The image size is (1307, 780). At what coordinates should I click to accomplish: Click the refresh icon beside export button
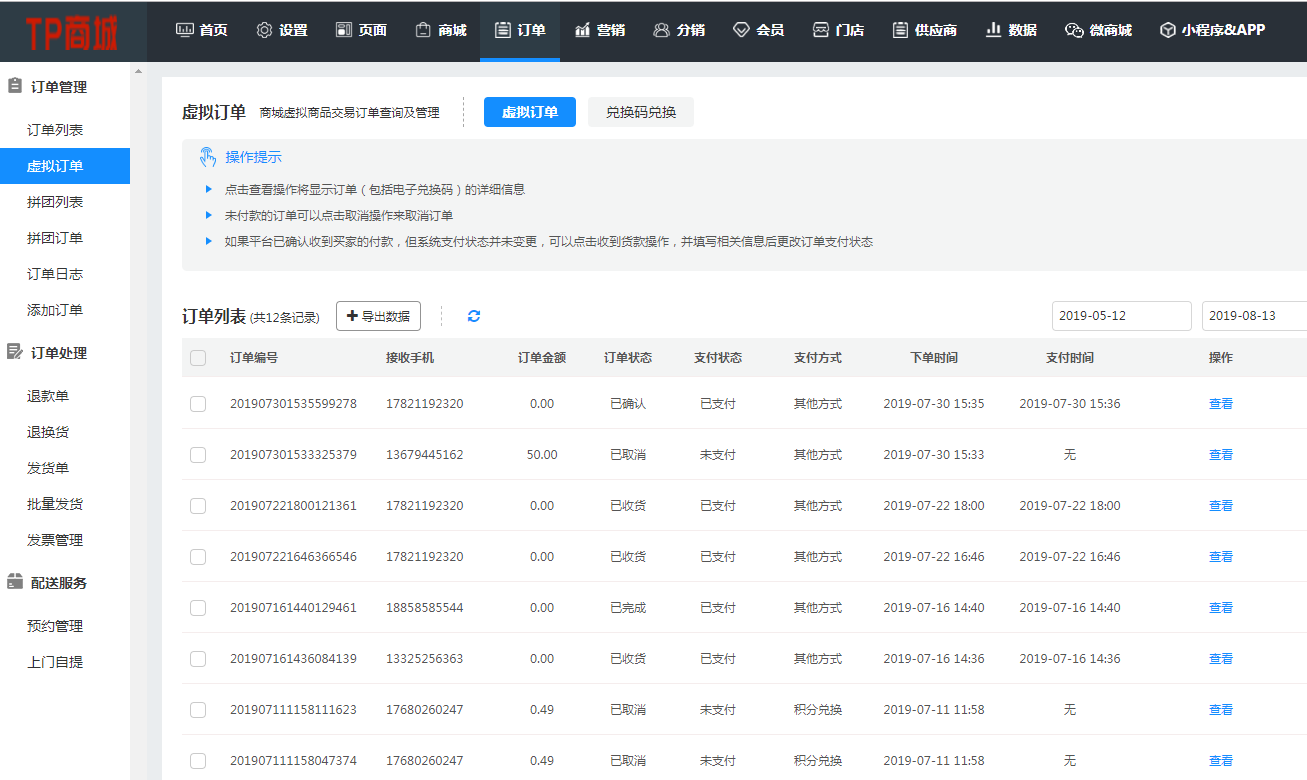474,316
